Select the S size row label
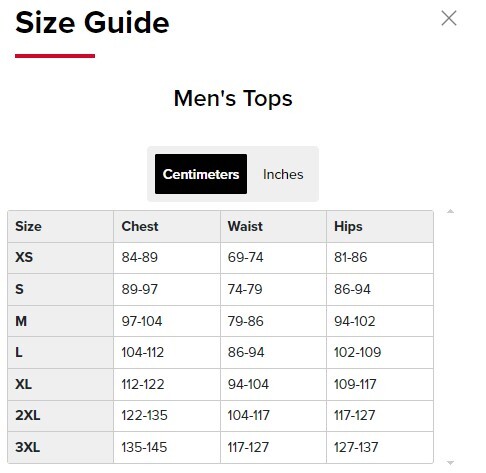The height and width of the screenshot is (473, 486). click(19, 289)
